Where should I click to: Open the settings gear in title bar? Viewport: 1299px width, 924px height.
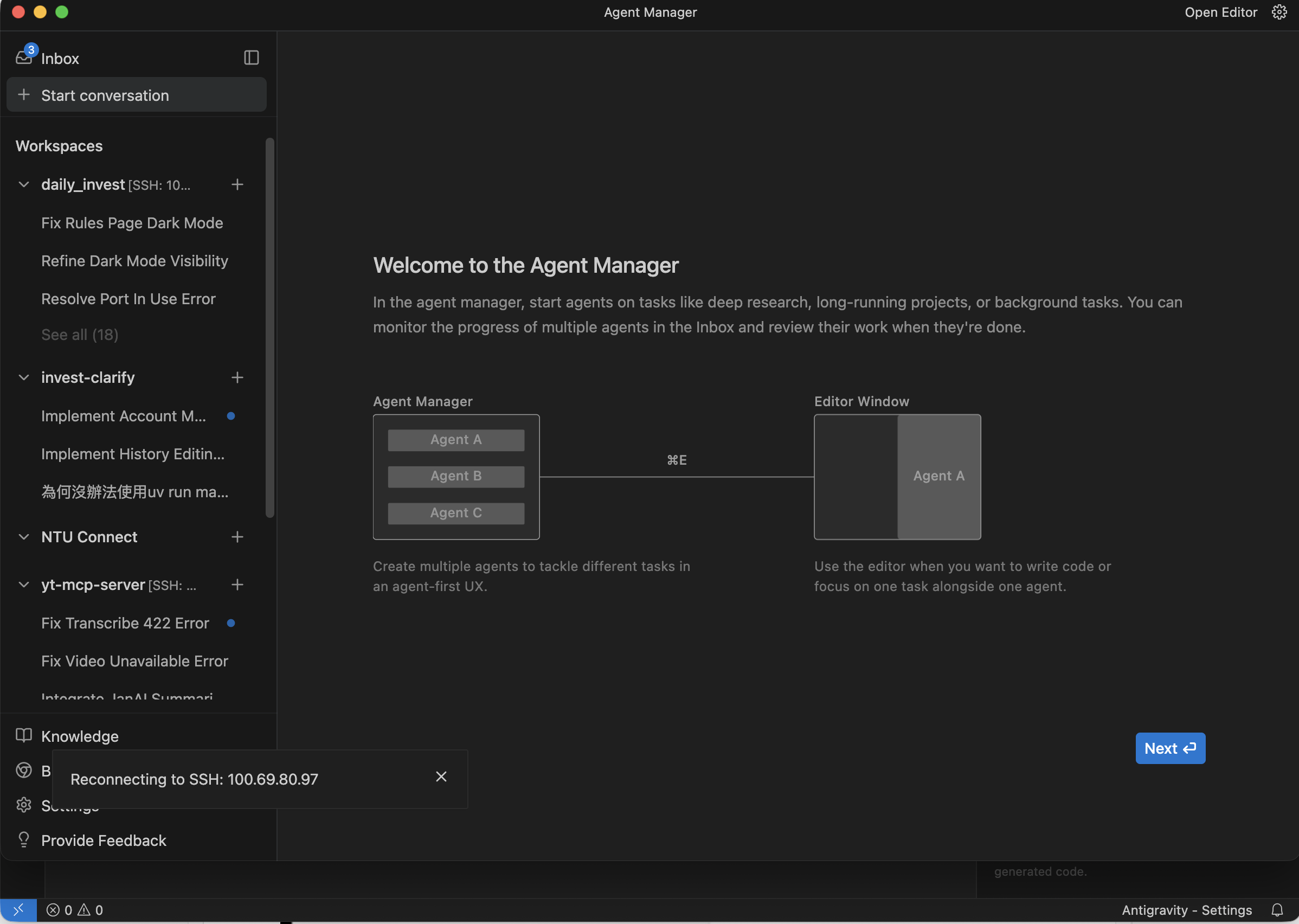[x=1279, y=12]
